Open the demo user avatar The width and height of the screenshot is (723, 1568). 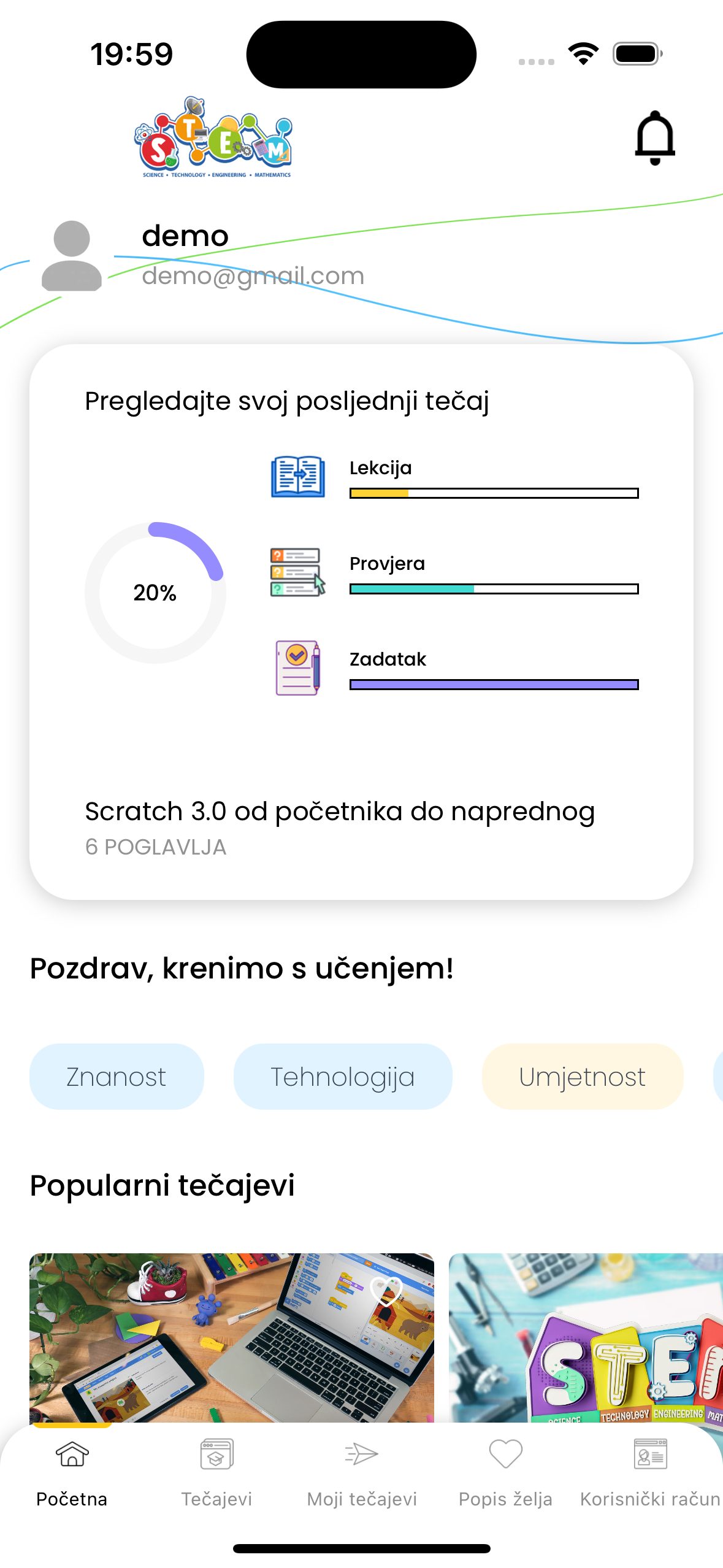pos(72,256)
